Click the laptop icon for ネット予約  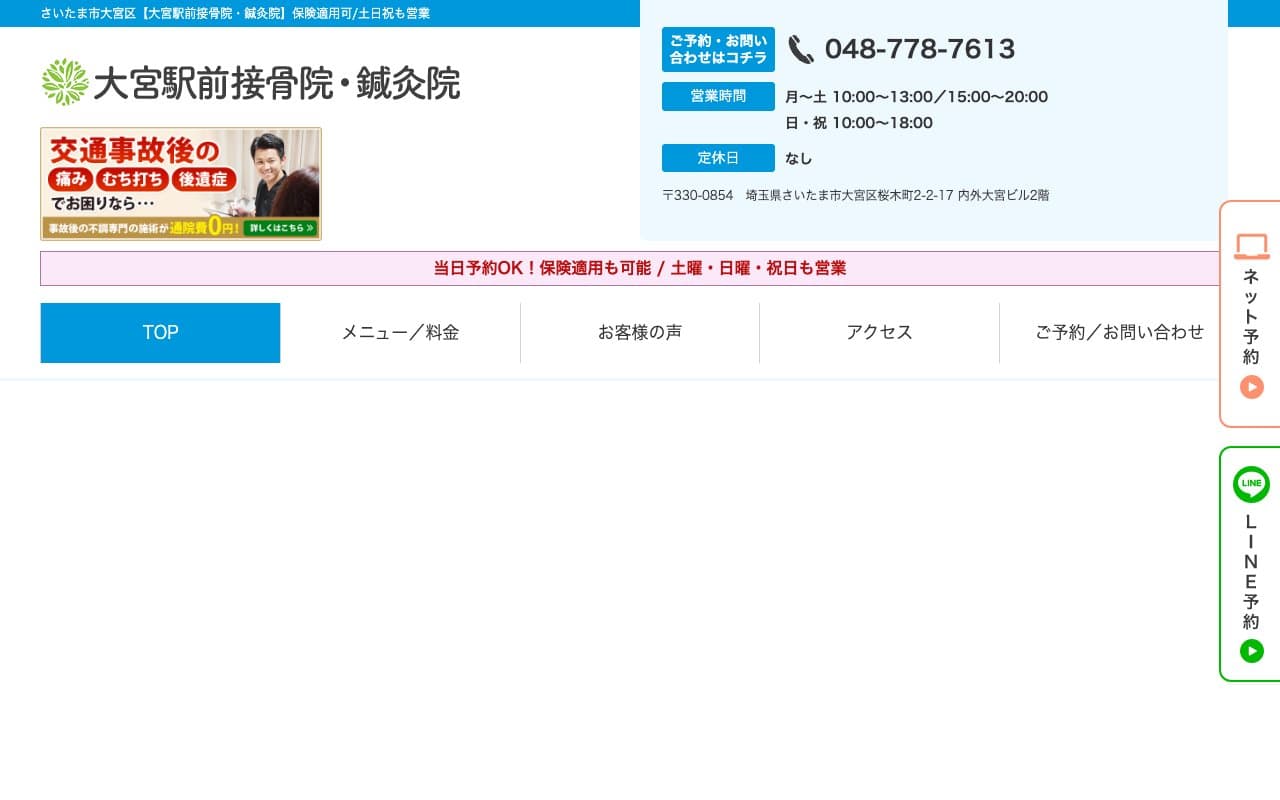[1251, 246]
